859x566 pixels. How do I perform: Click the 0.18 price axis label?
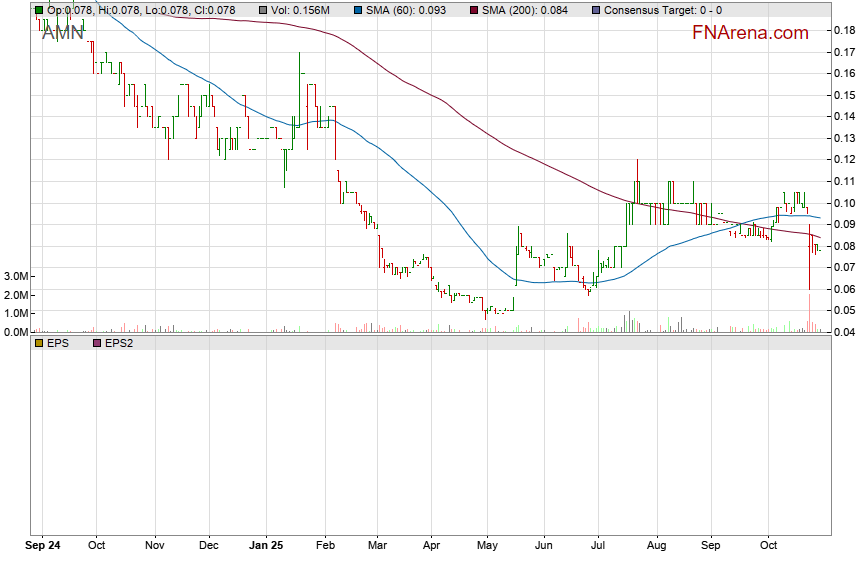tap(843, 31)
